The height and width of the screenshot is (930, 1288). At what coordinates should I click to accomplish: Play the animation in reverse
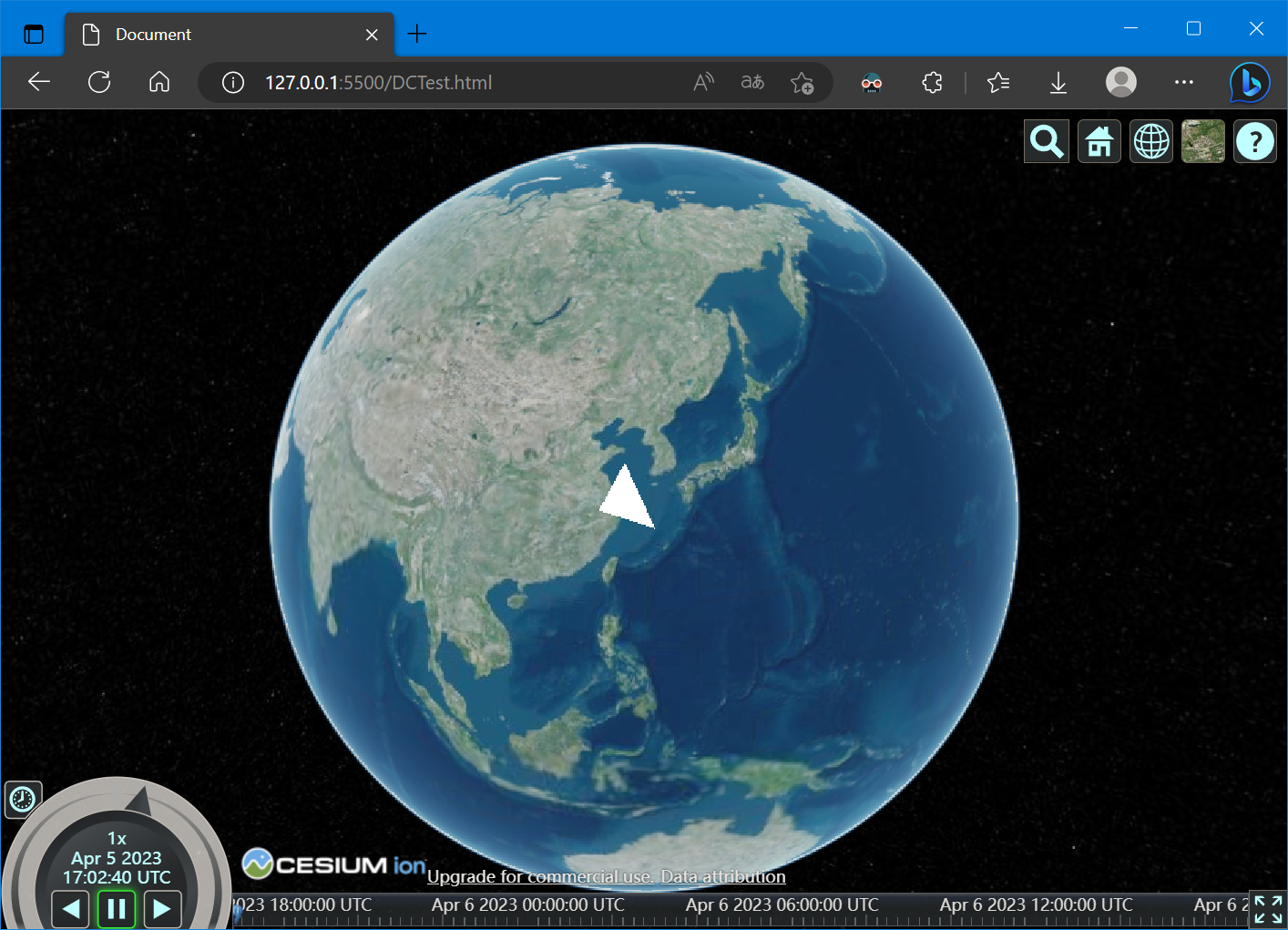tap(71, 908)
